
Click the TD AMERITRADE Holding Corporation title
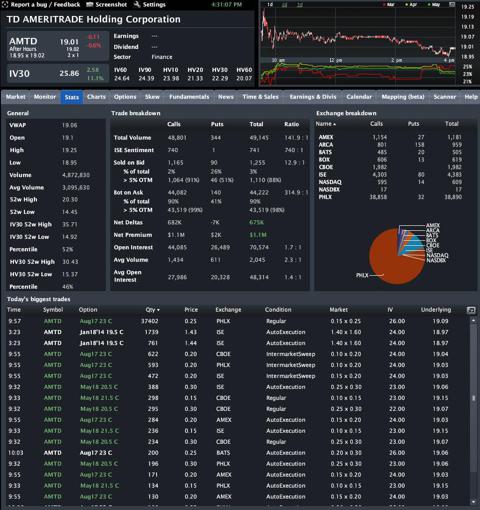93,19
